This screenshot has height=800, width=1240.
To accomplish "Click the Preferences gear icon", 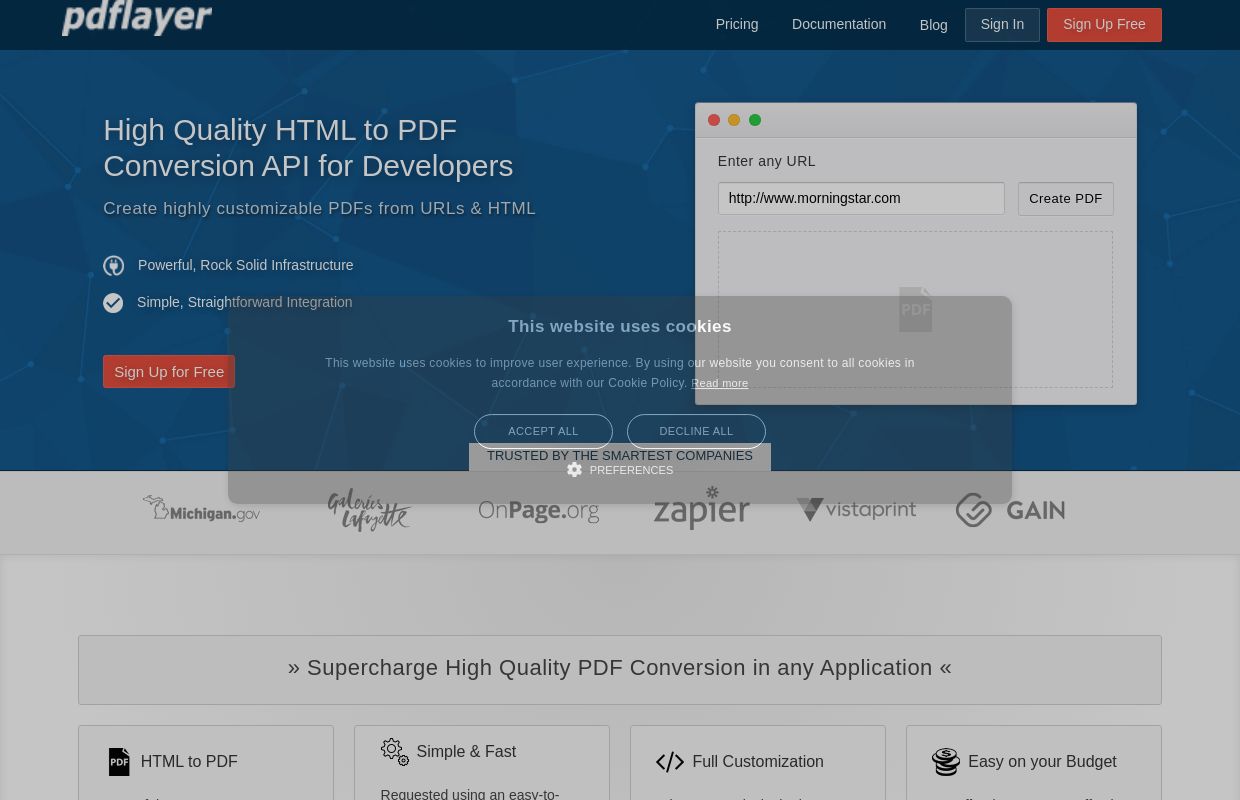I will (x=574, y=470).
